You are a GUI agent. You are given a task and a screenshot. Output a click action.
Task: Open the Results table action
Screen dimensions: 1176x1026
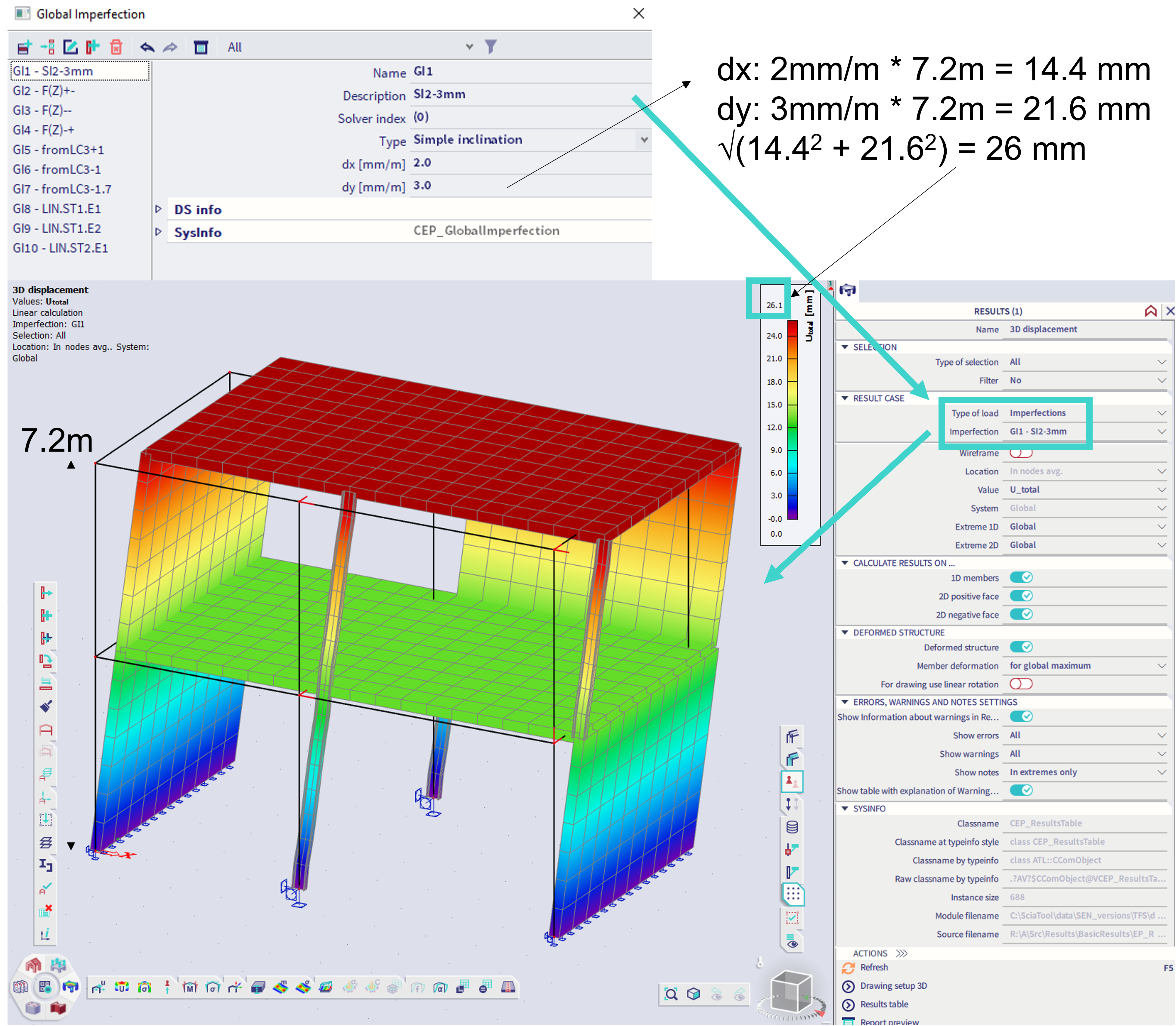pos(884,1004)
